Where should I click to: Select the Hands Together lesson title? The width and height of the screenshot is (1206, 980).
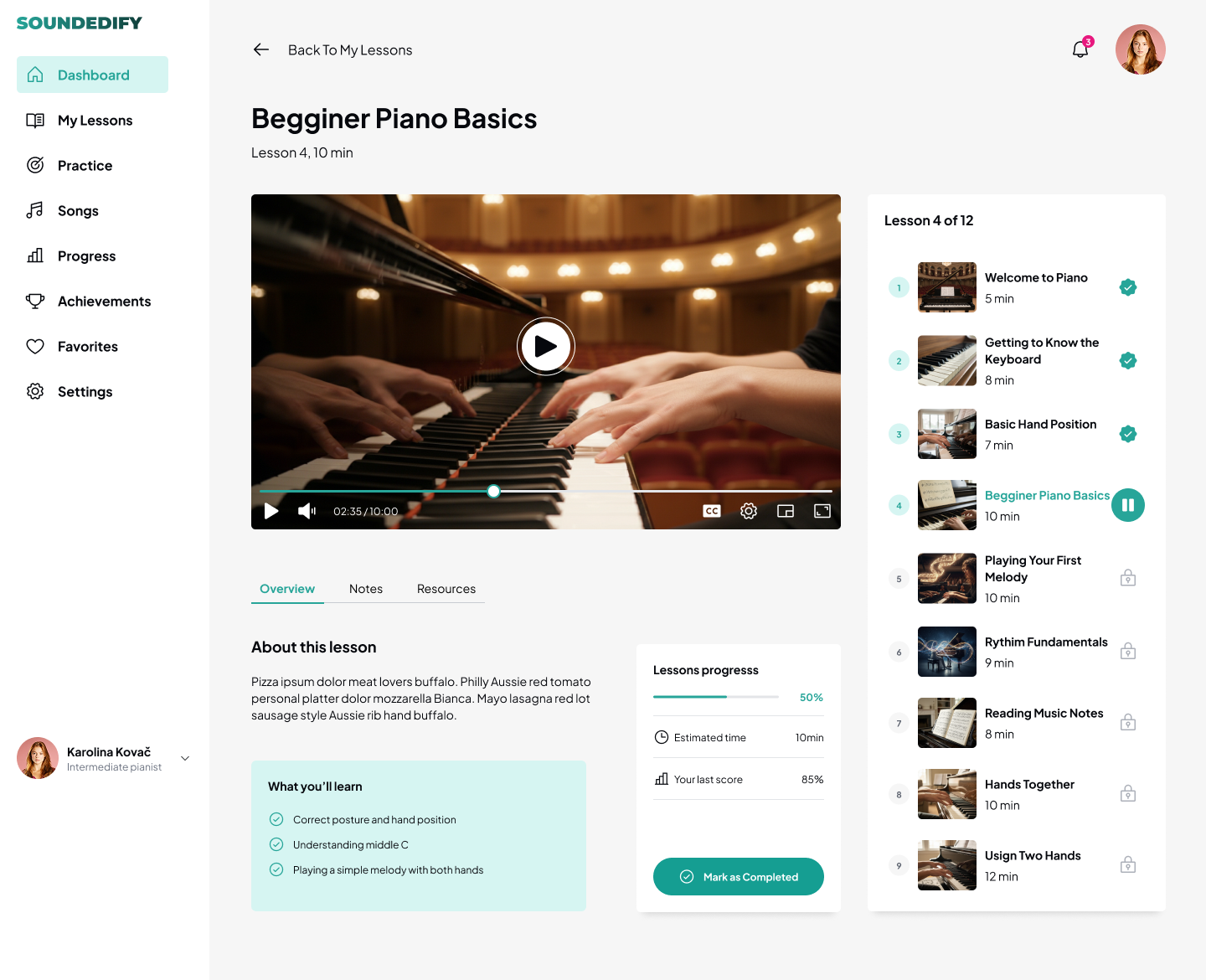[x=1029, y=784]
